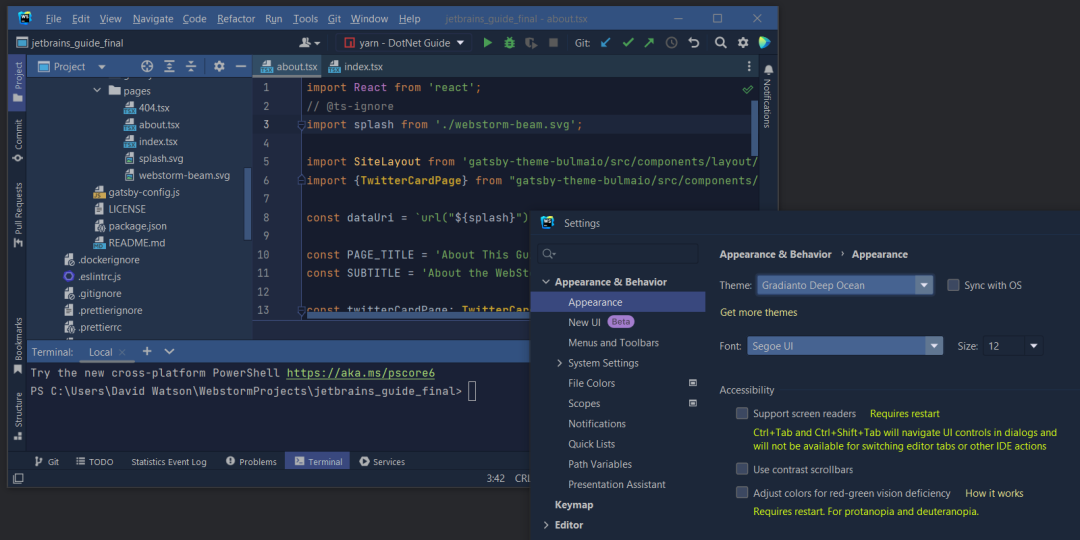Collapse all nodes in Project panel
1080x540 pixels.
pos(191,66)
